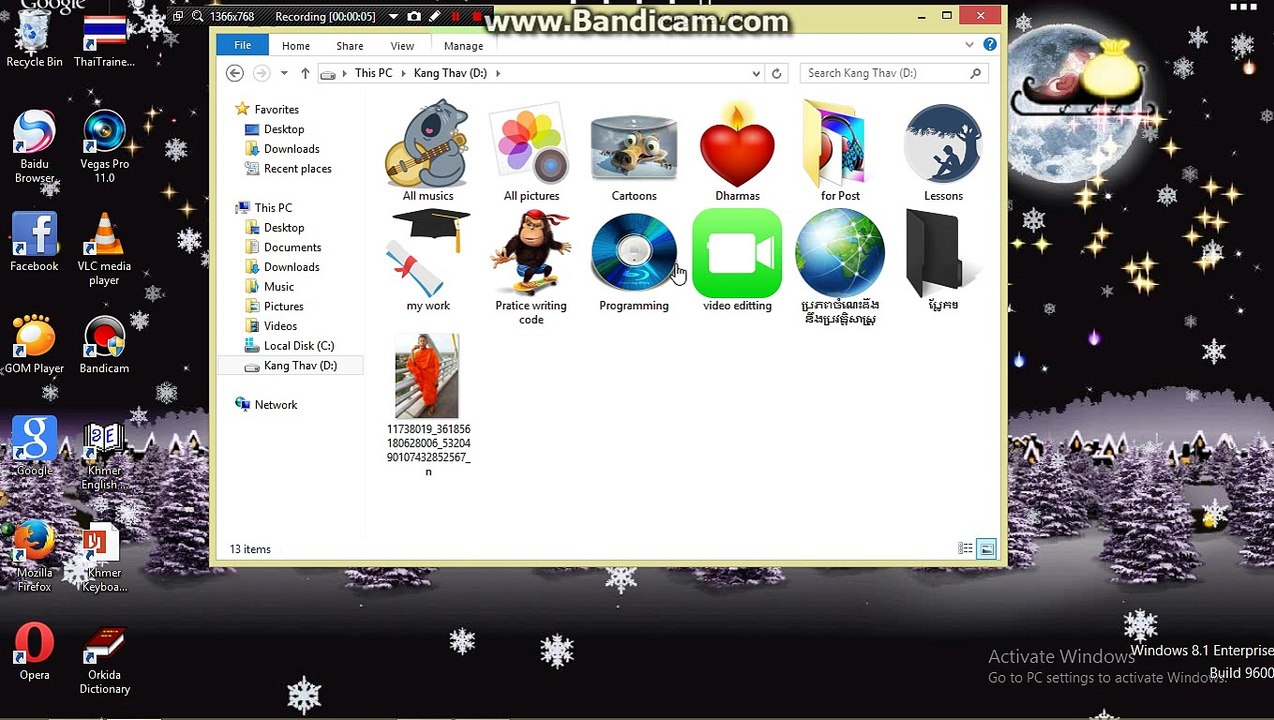Launch Baidu Browser from desktop
1274x720 pixels.
34,147
